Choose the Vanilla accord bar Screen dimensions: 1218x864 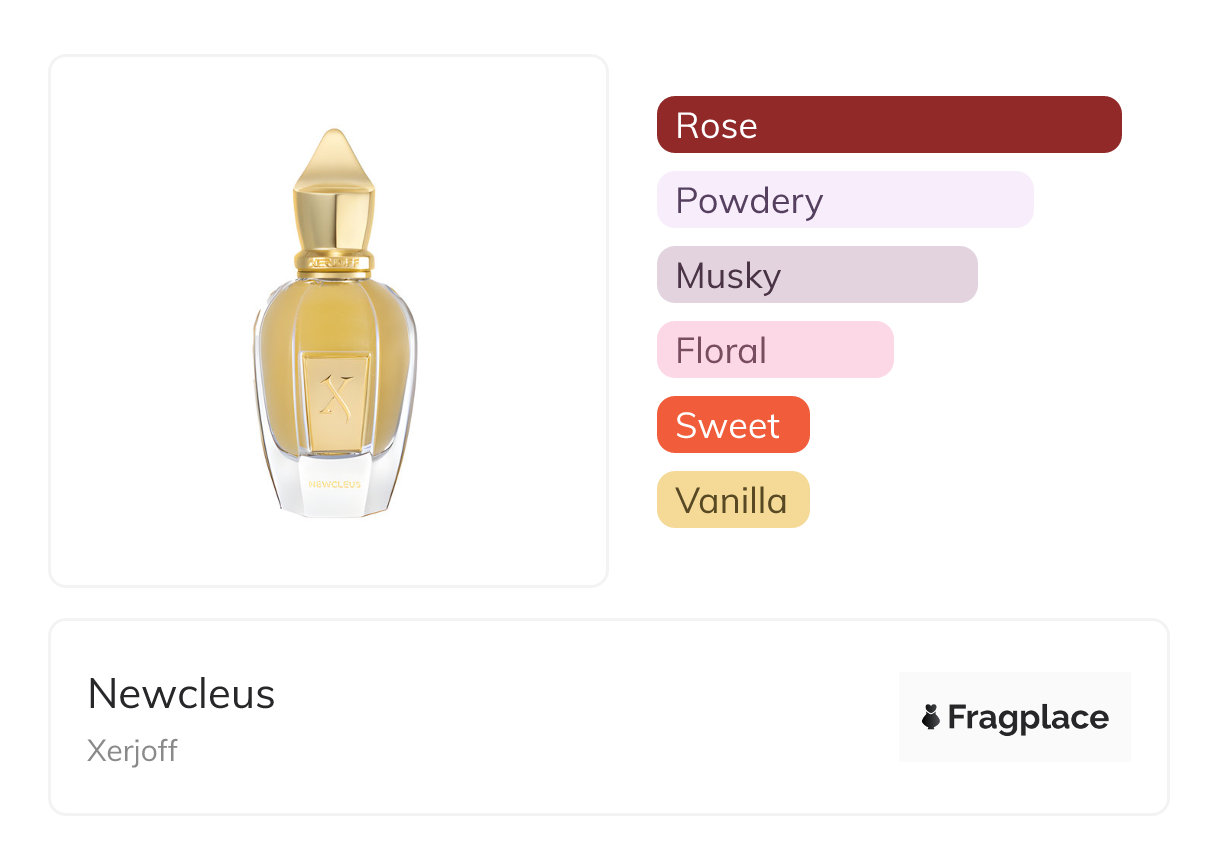[732, 500]
